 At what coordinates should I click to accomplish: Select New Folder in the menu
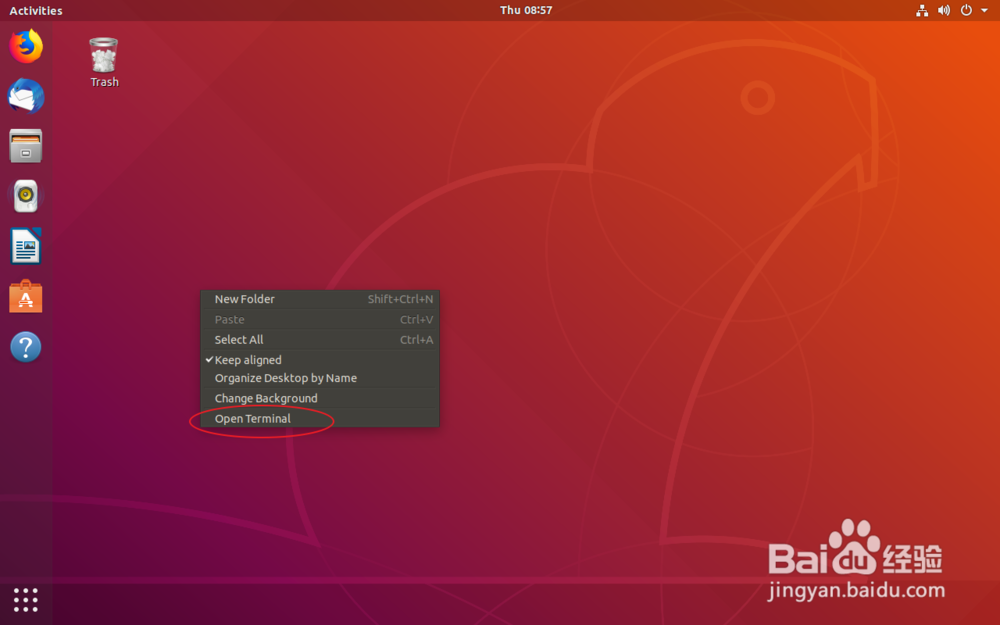pyautogui.click(x=244, y=298)
